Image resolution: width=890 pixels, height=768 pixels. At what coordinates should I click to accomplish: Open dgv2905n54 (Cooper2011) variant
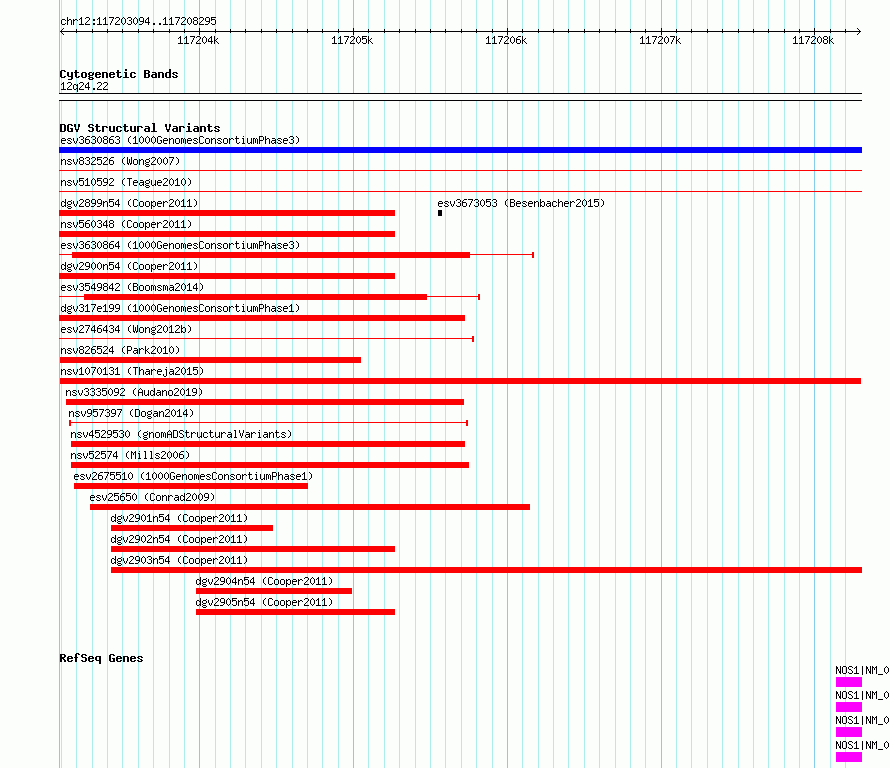point(265,602)
